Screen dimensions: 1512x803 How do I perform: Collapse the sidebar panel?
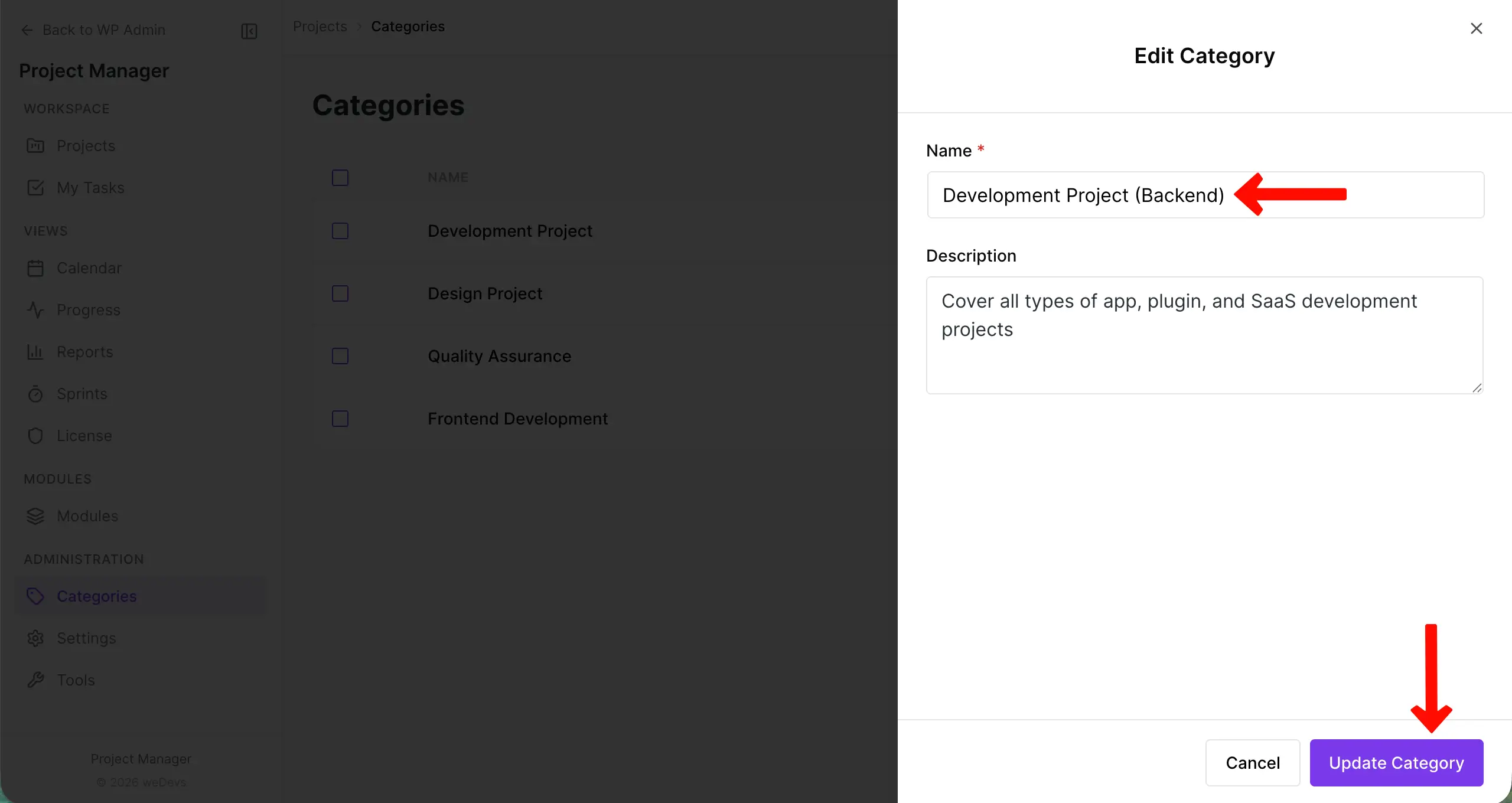click(248, 31)
